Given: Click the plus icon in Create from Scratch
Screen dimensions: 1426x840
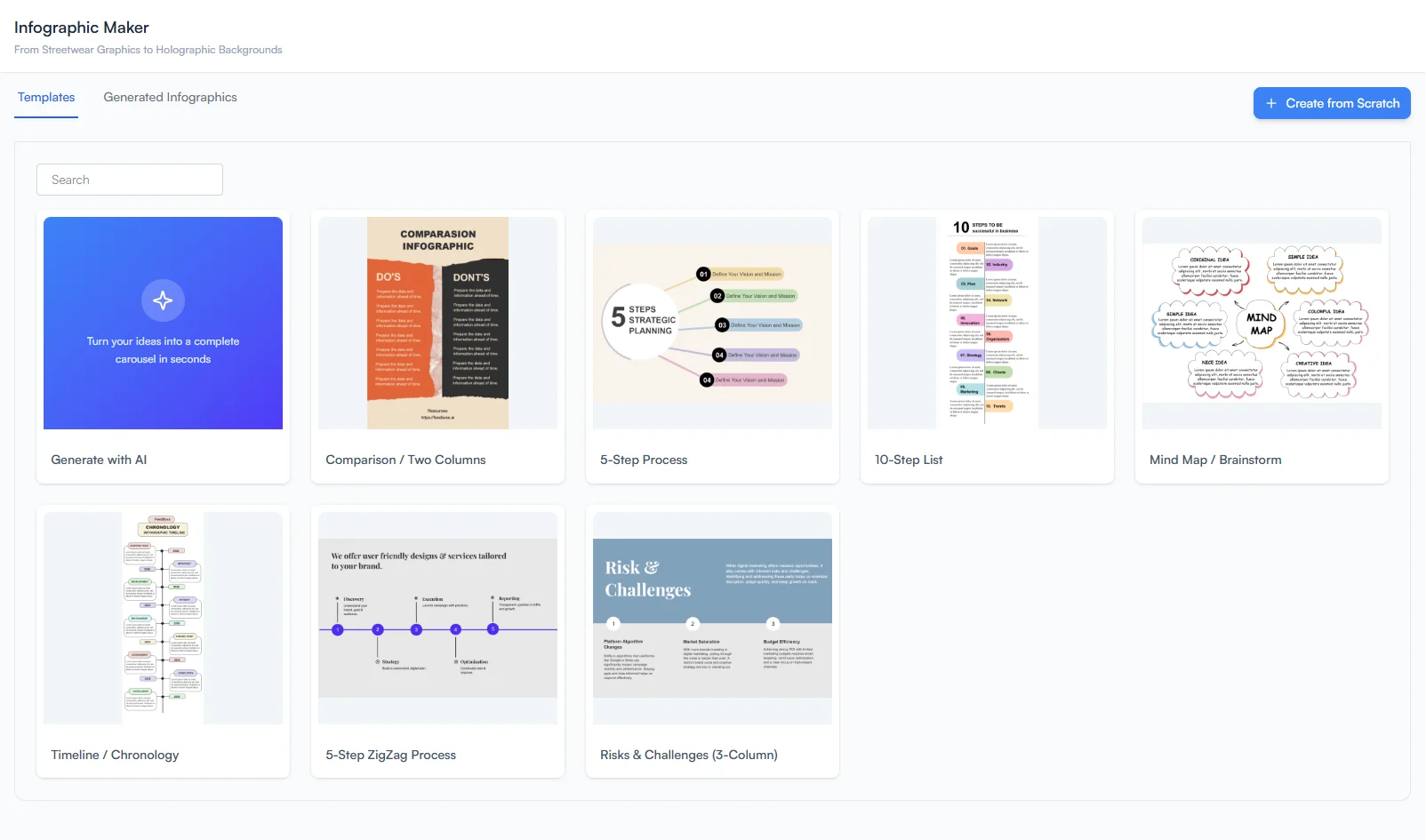Looking at the screenshot, I should tap(1272, 103).
